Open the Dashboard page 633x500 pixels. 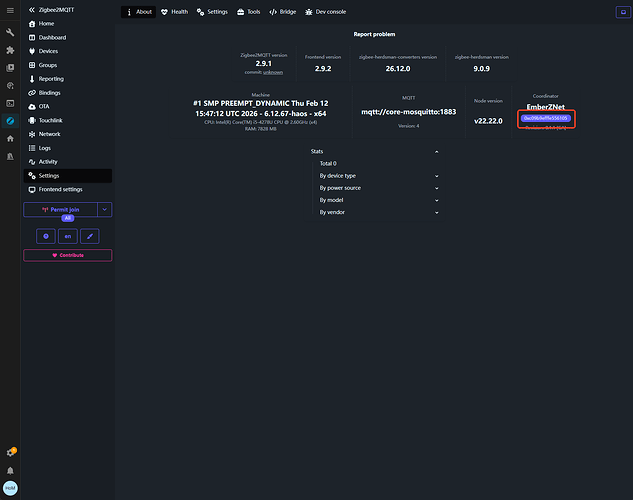[67, 38]
